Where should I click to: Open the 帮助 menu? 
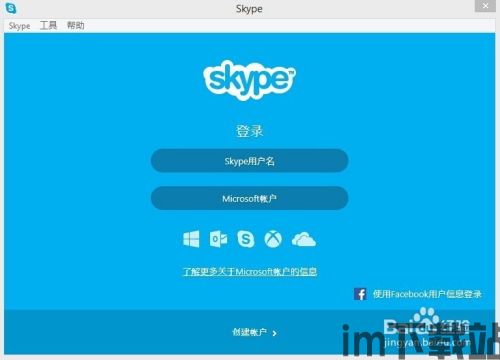(x=76, y=25)
